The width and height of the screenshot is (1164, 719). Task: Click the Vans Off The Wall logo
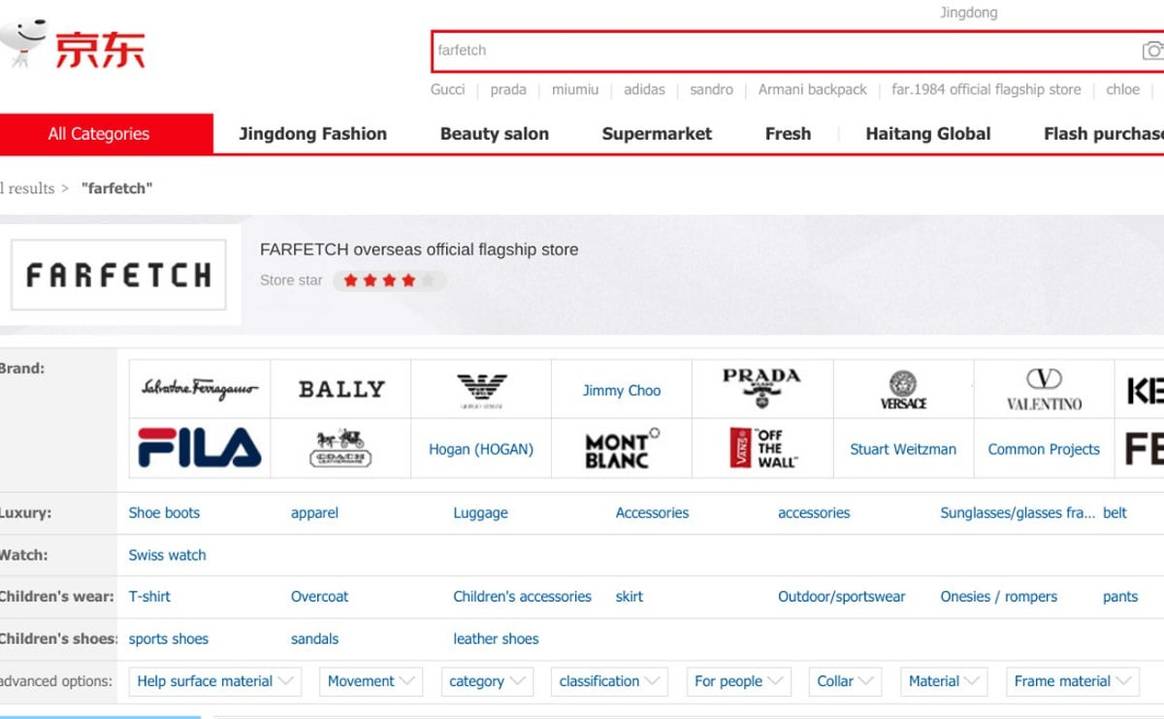coord(762,449)
